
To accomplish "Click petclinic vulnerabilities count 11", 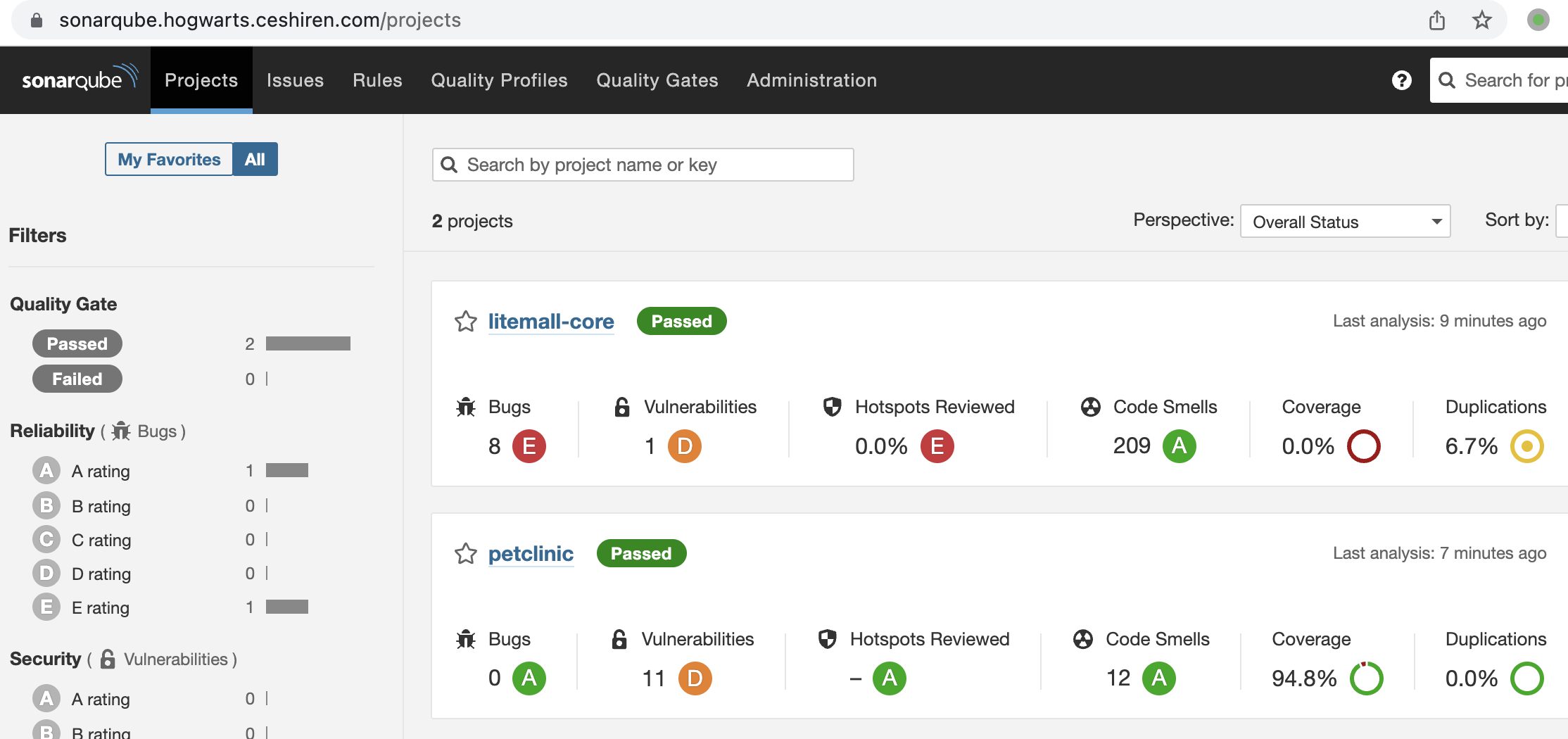I will click(x=653, y=678).
